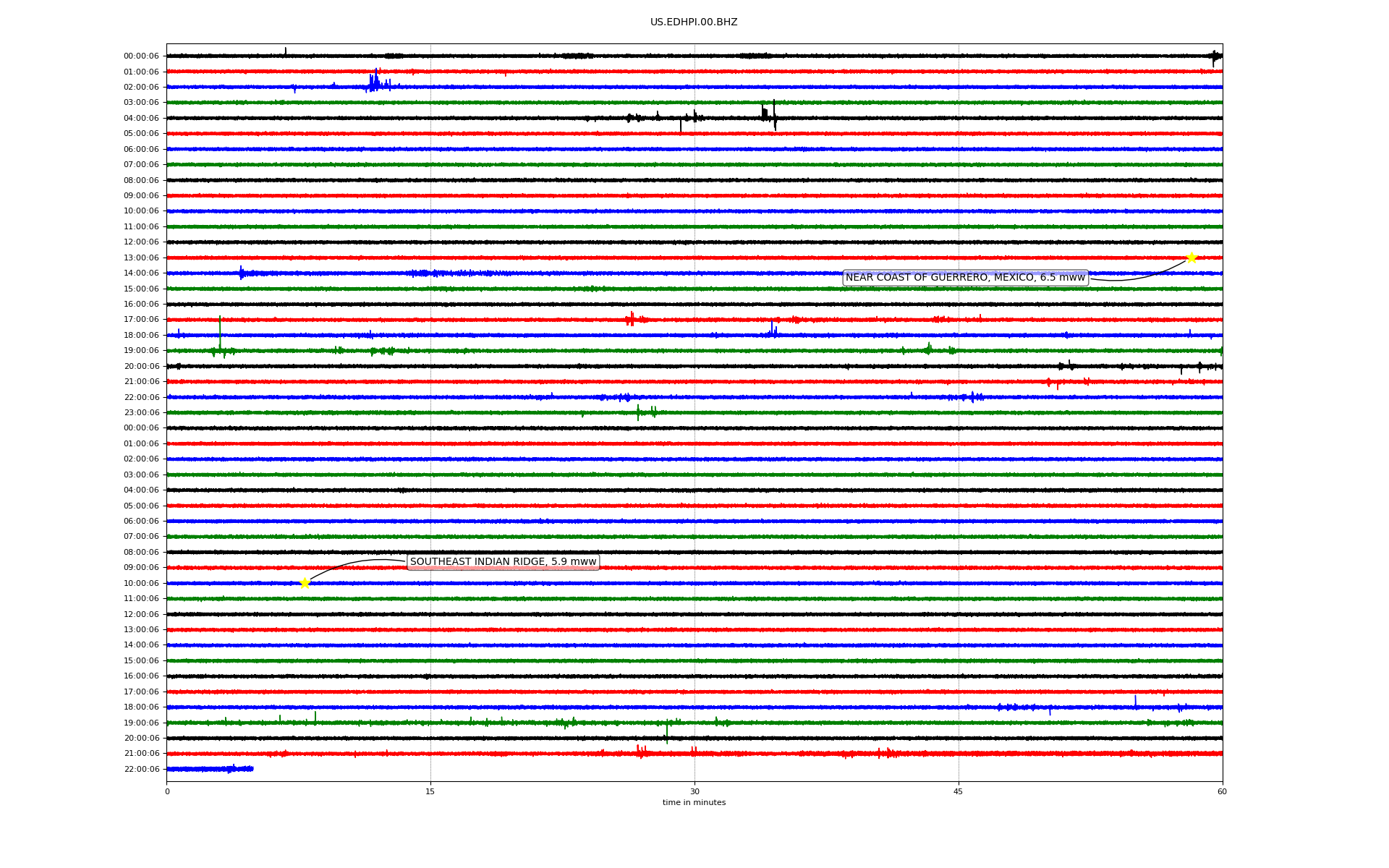Screen dimensions: 1389x868
Task: Click the 15 tick label on x-axis
Action: pyautogui.click(x=430, y=791)
